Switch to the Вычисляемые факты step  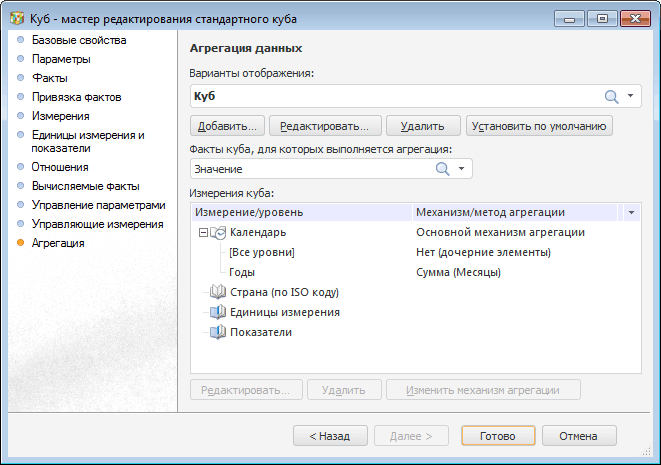click(85, 186)
